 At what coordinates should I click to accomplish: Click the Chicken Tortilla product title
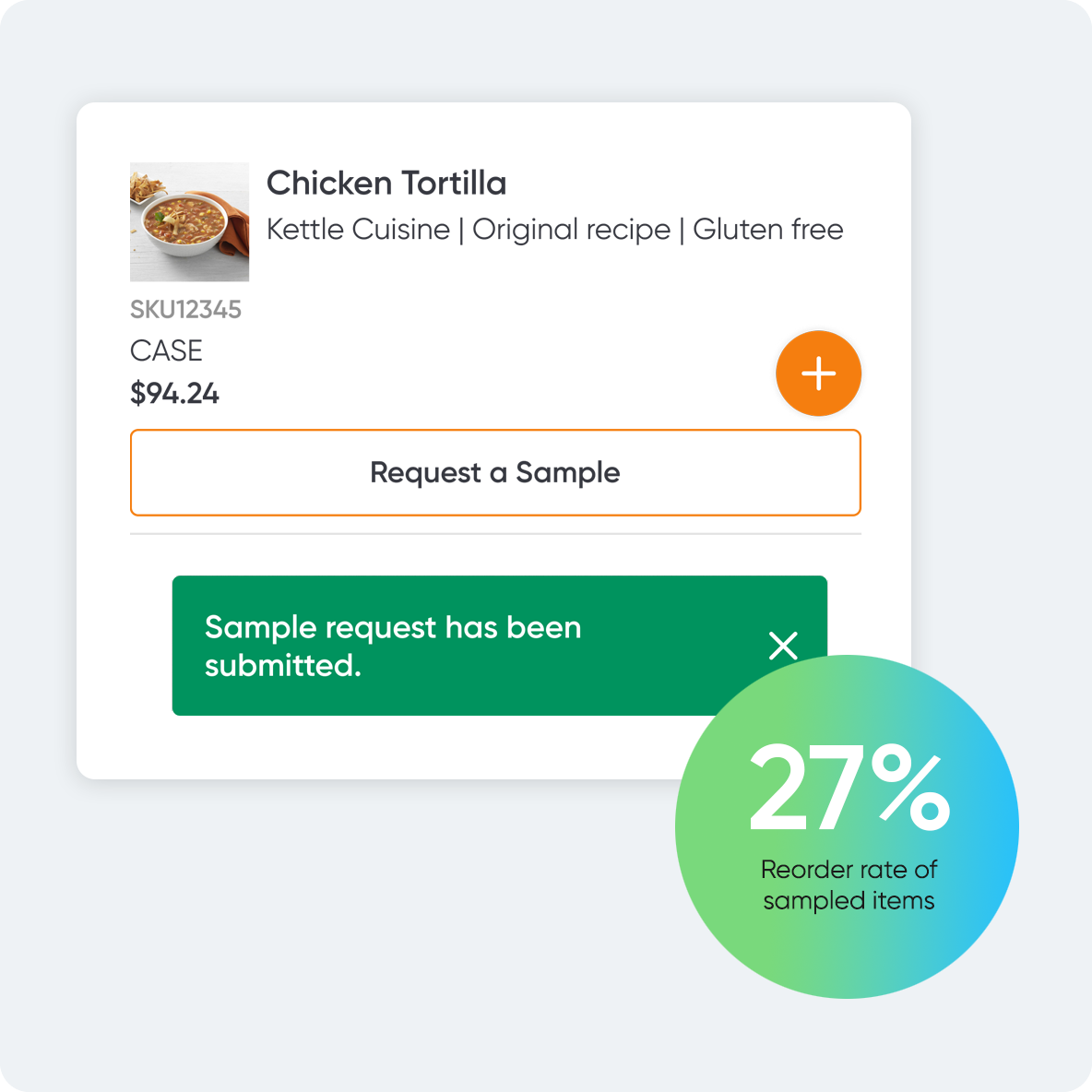coord(386,183)
